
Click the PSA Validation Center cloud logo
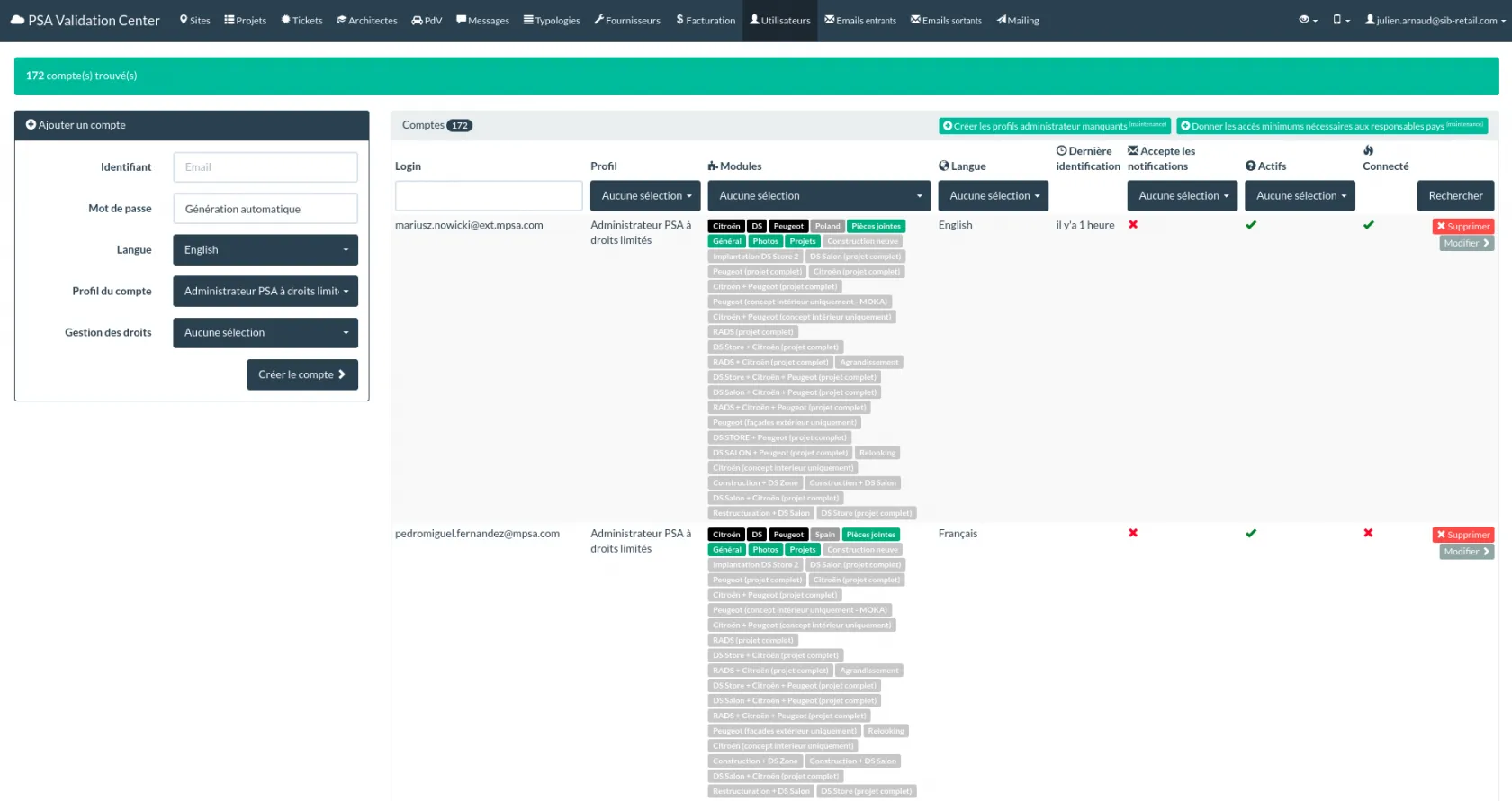coord(17,20)
